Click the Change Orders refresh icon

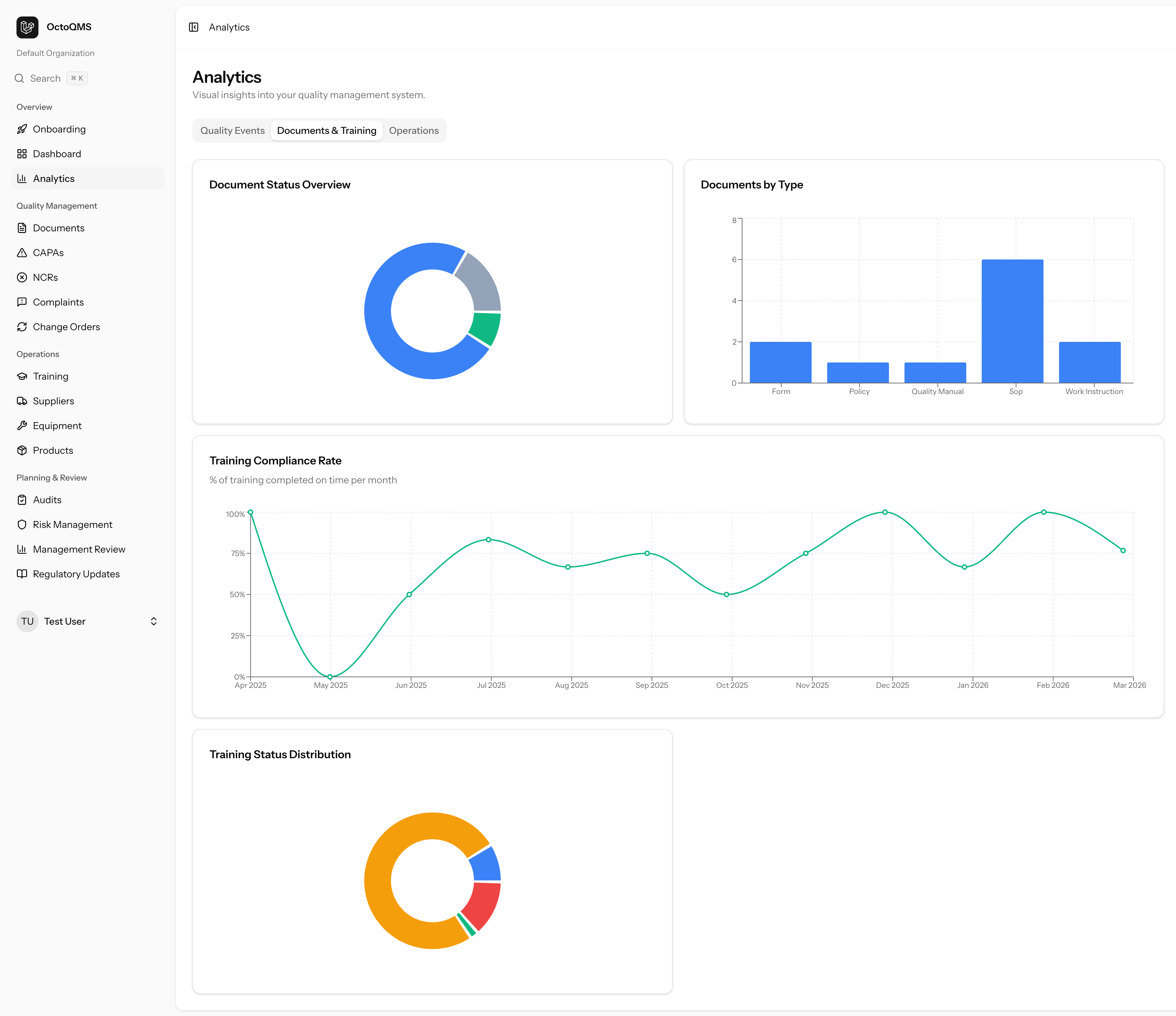(22, 327)
